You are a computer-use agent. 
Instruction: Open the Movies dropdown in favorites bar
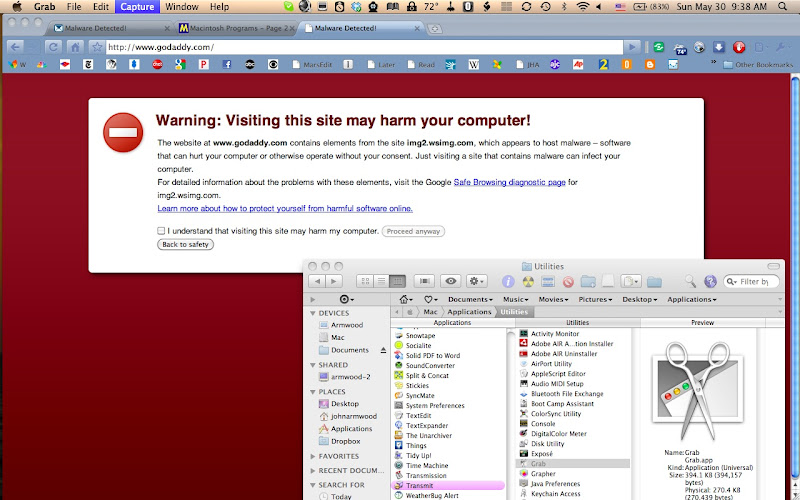click(x=554, y=299)
